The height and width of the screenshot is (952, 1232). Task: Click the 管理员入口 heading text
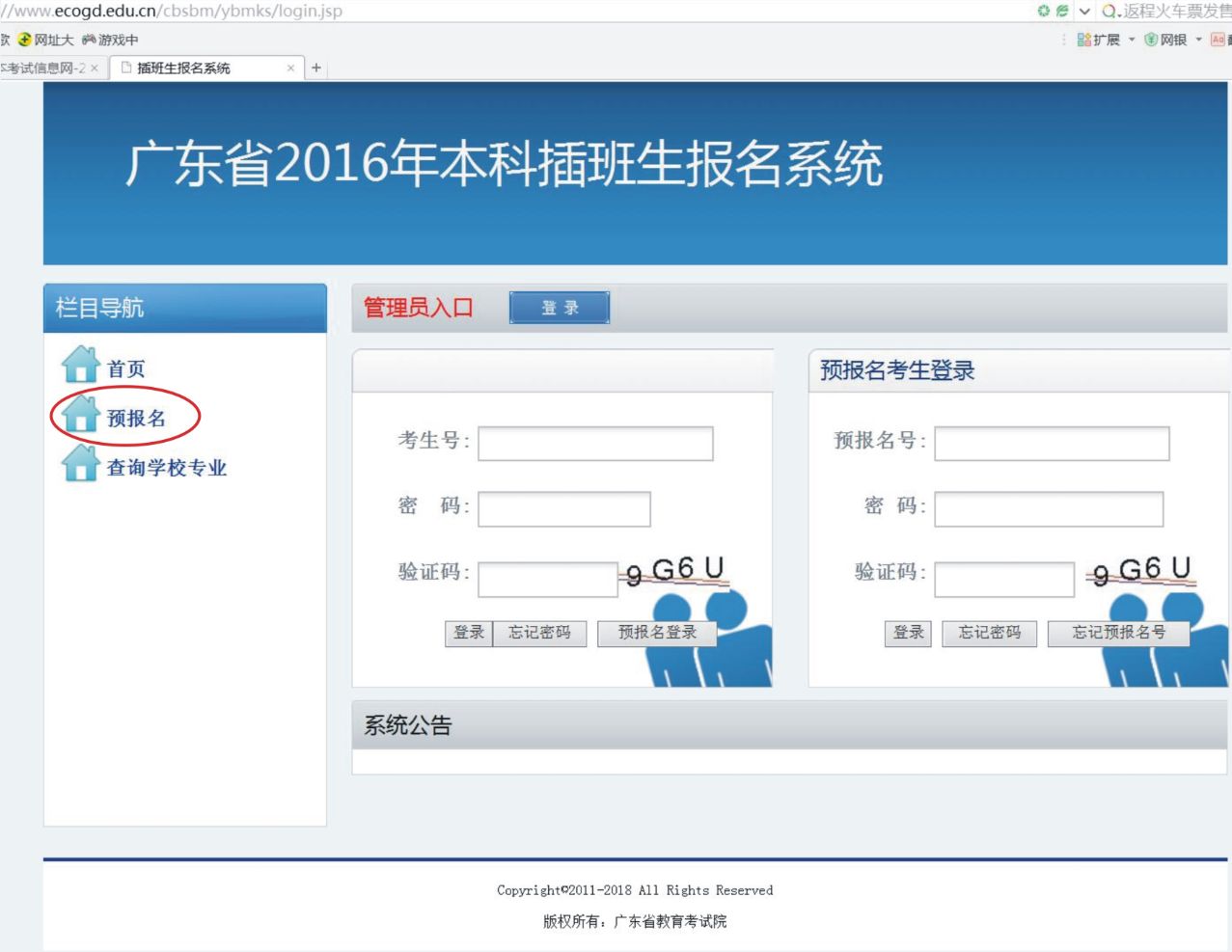(419, 308)
